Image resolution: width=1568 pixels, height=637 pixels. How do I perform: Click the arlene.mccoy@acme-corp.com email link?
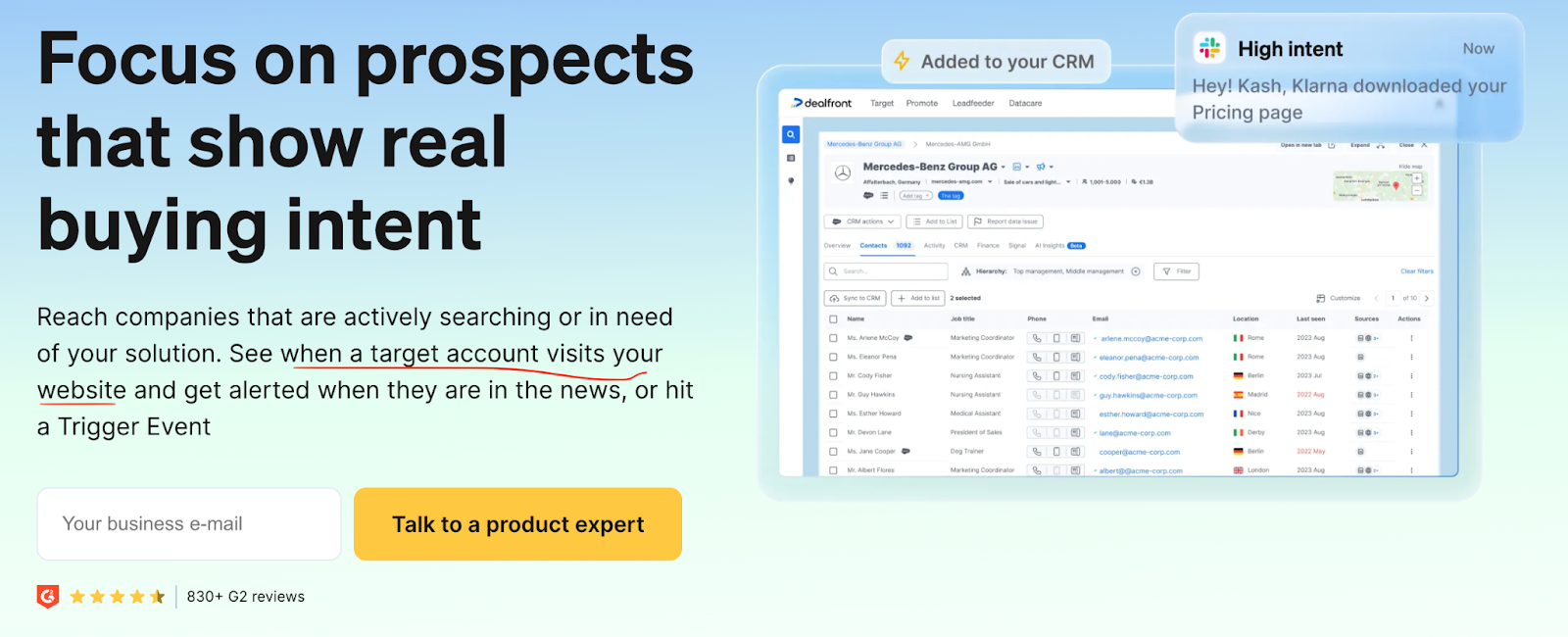(x=1151, y=338)
